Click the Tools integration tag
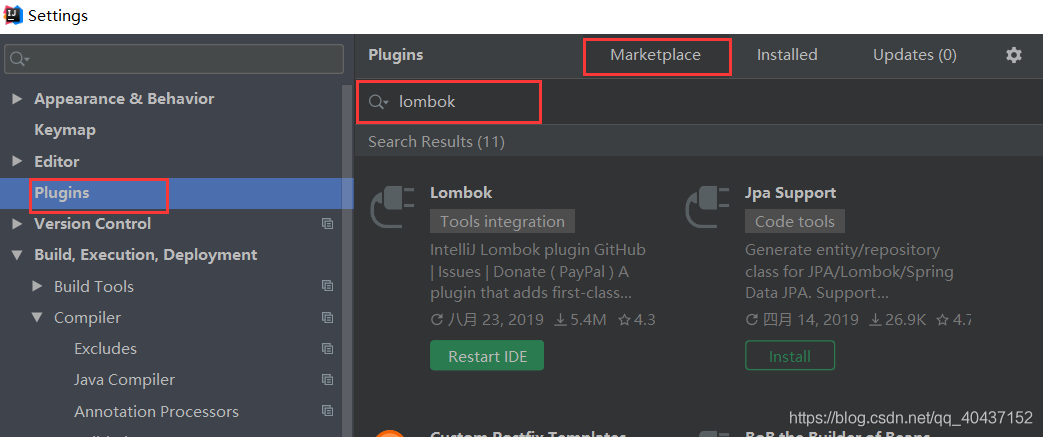The width and height of the screenshot is (1043, 437). (502, 221)
